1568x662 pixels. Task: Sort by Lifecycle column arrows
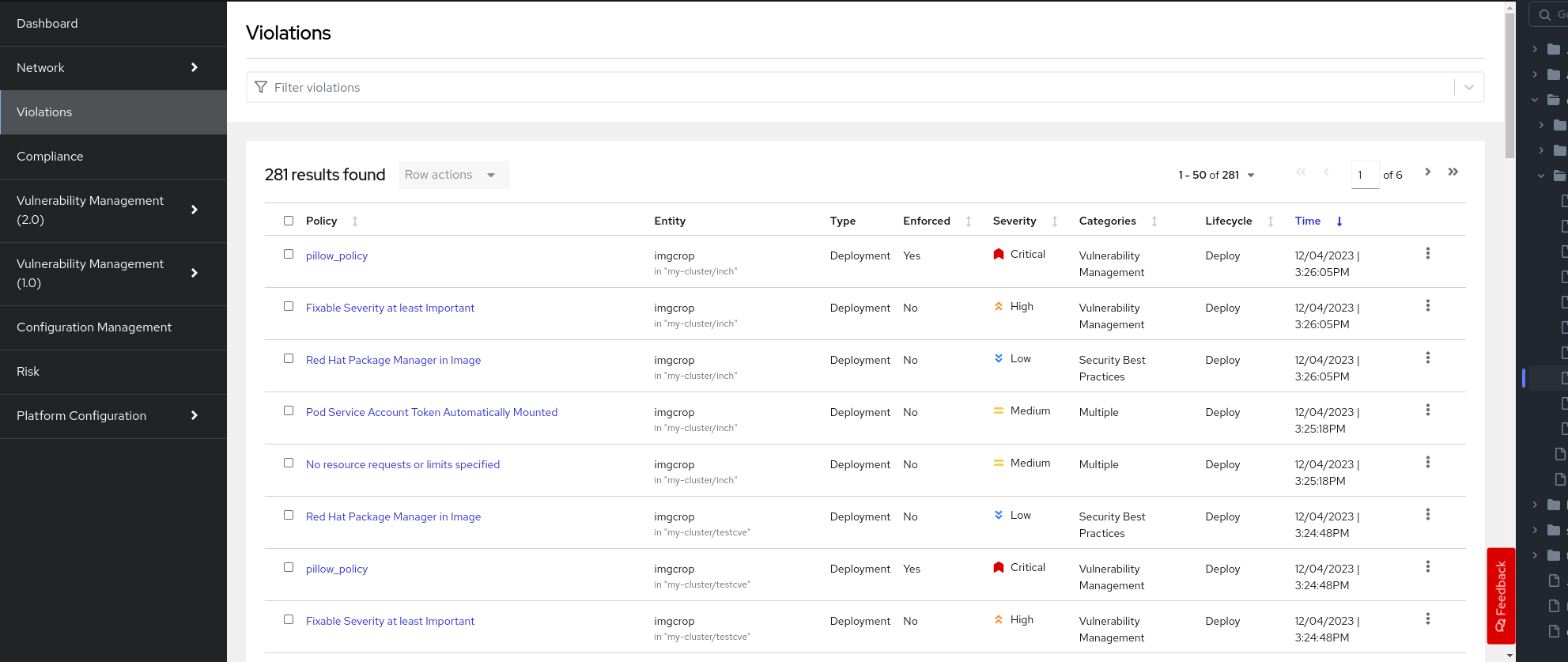tap(1271, 221)
